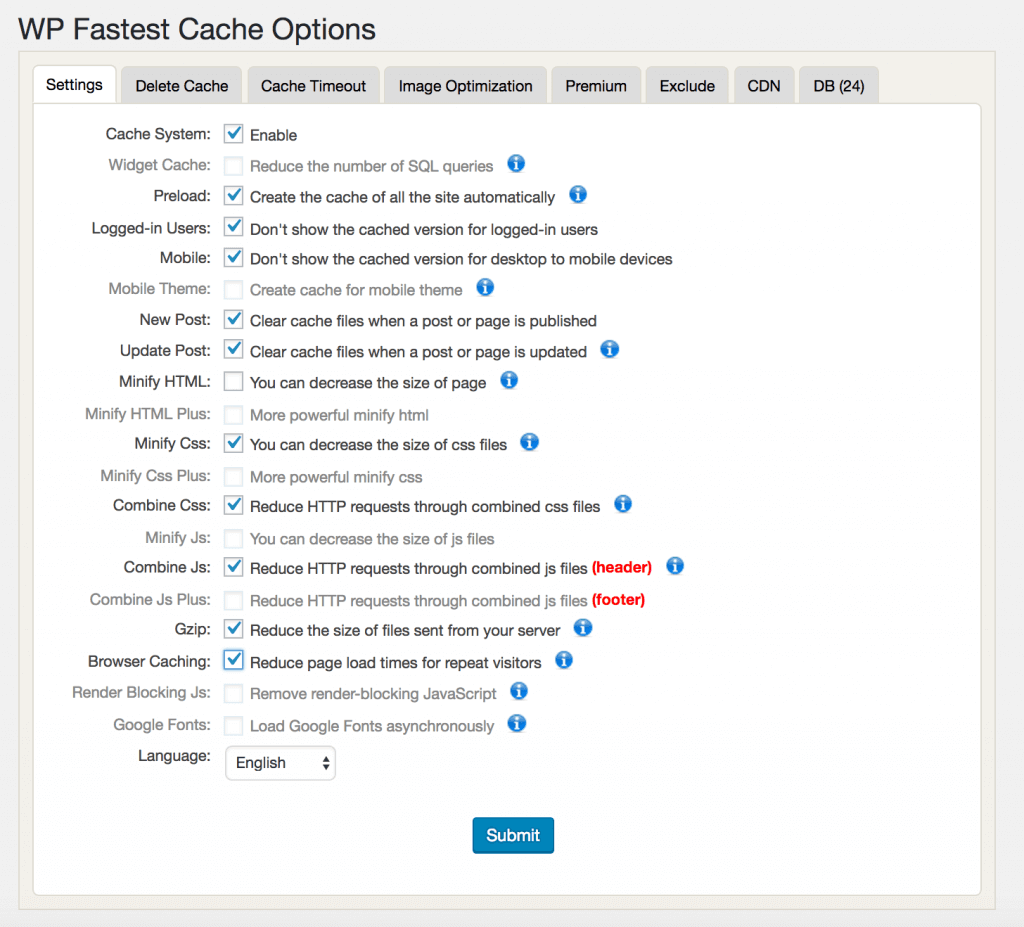Uncheck Cache System Enable checkbox
The width and height of the screenshot is (1024, 927).
[233, 134]
